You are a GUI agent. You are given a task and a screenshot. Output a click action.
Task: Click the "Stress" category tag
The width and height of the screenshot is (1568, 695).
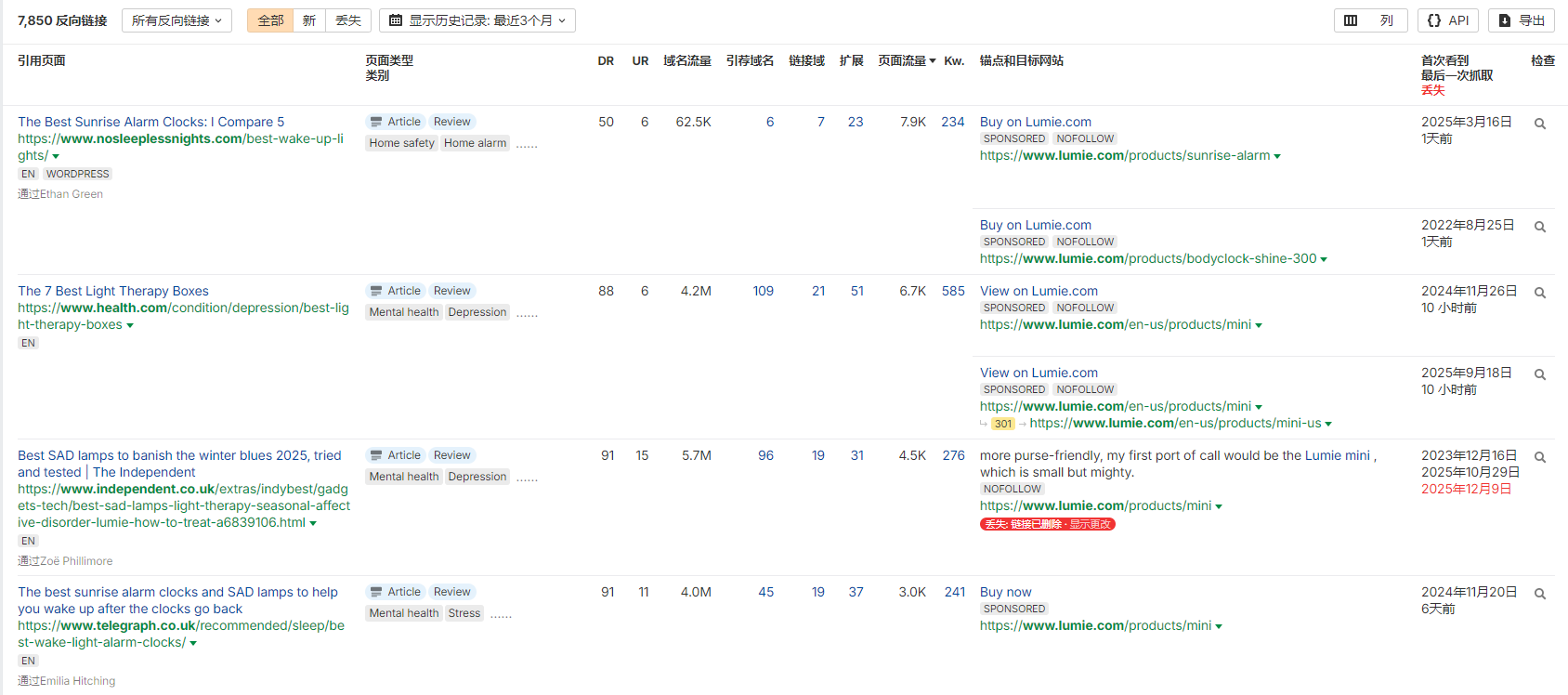pyautogui.click(x=464, y=613)
